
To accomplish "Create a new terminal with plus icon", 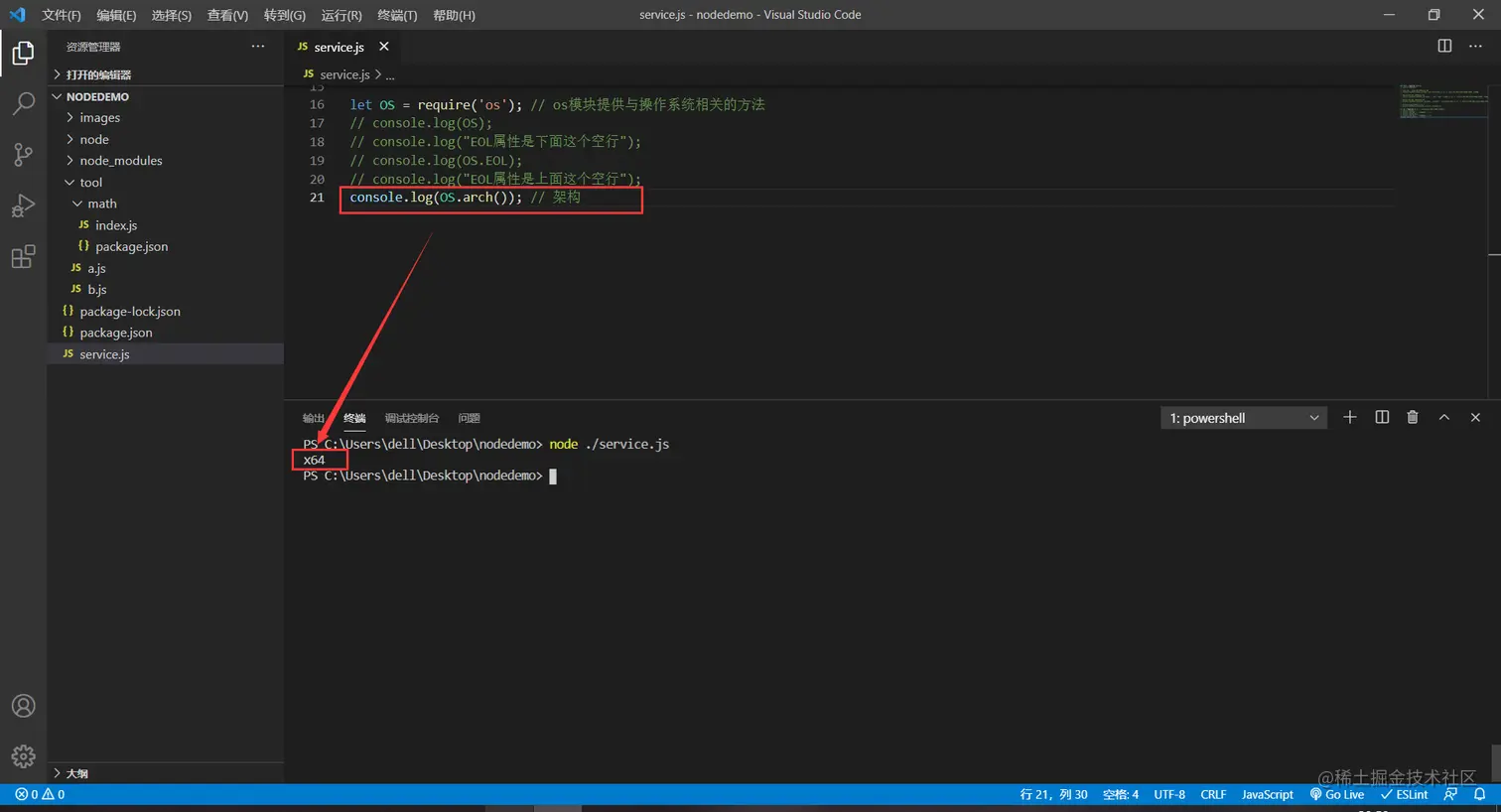I will (x=1350, y=418).
